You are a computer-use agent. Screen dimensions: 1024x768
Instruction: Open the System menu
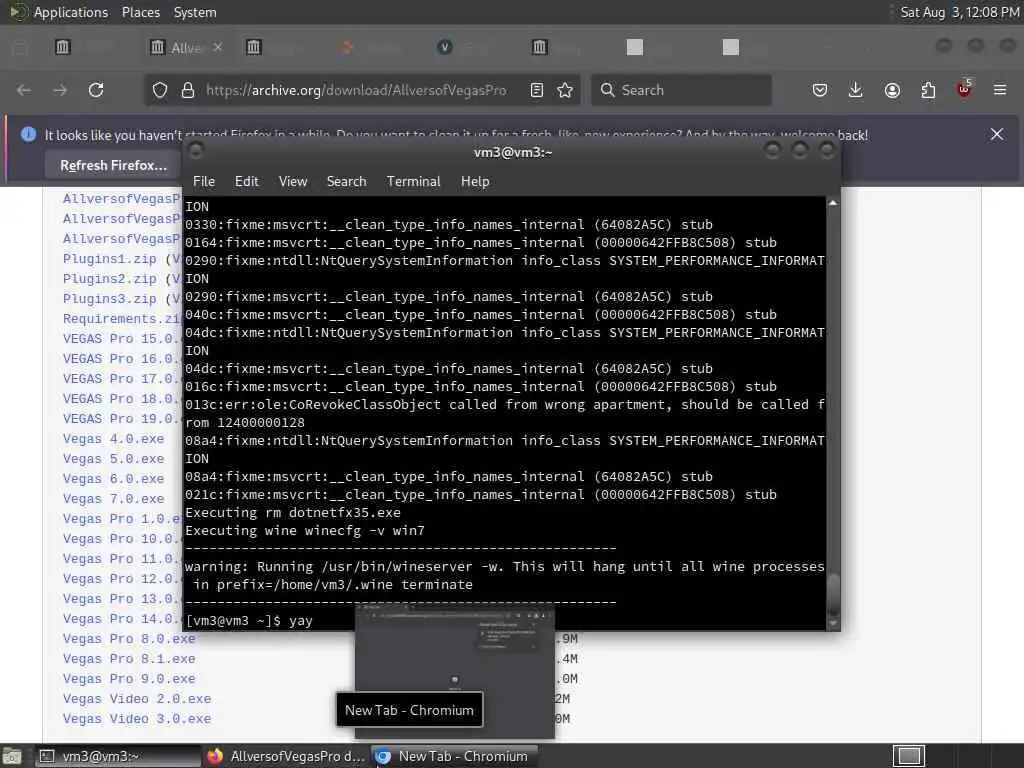pyautogui.click(x=195, y=12)
